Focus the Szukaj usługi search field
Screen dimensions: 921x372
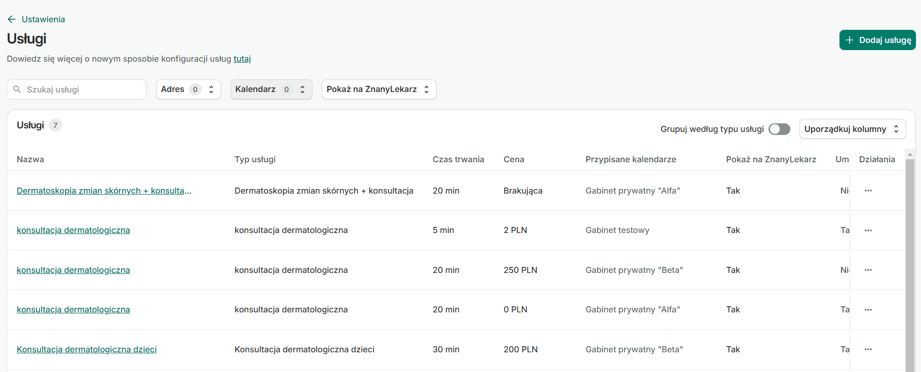[76, 89]
